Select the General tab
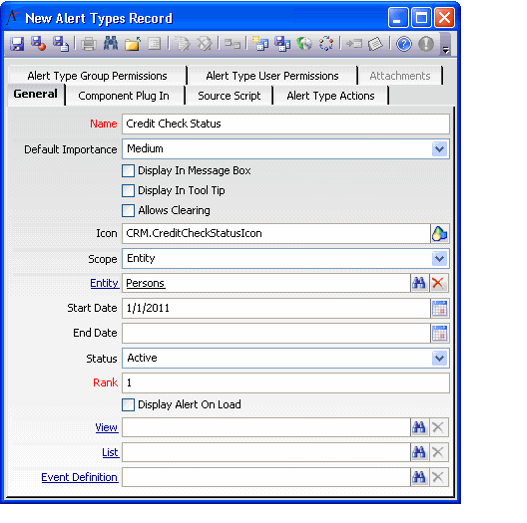527x523 pixels. click(x=36, y=94)
